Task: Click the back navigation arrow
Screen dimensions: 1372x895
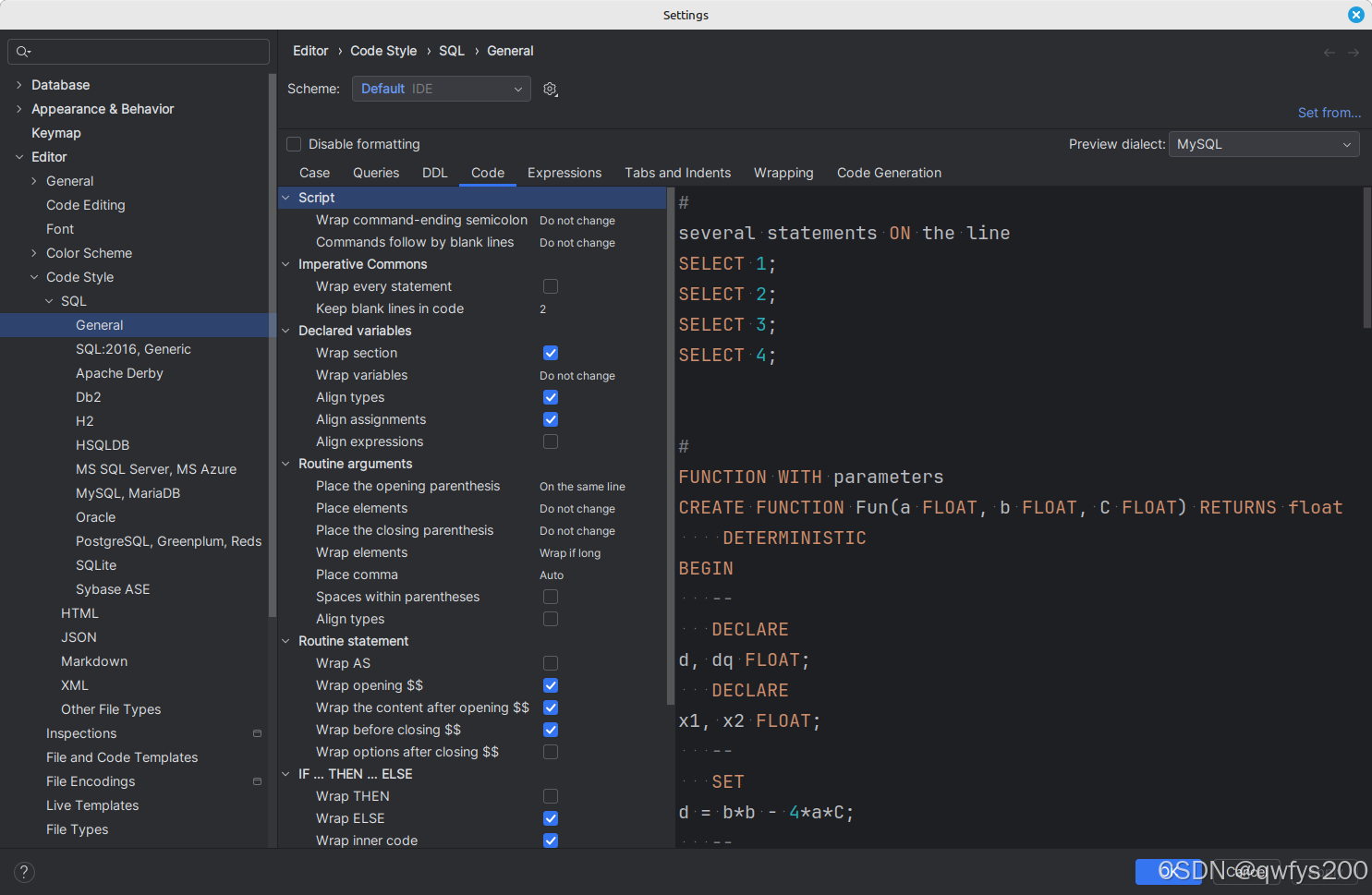Action: pyautogui.click(x=1330, y=53)
